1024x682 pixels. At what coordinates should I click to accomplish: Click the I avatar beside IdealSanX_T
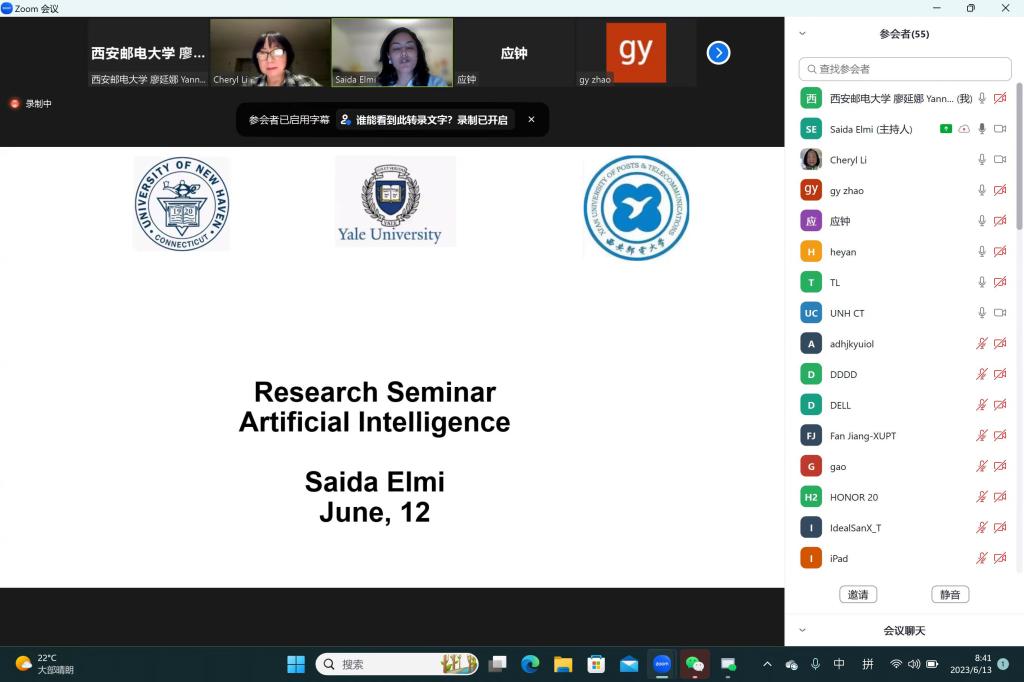(x=811, y=528)
